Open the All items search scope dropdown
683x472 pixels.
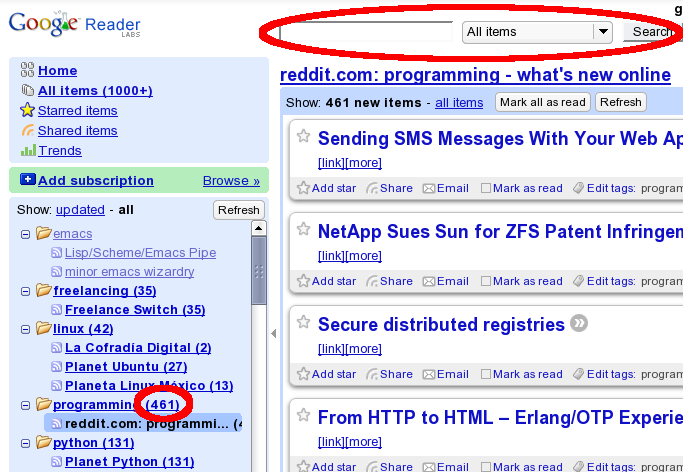[x=537, y=32]
